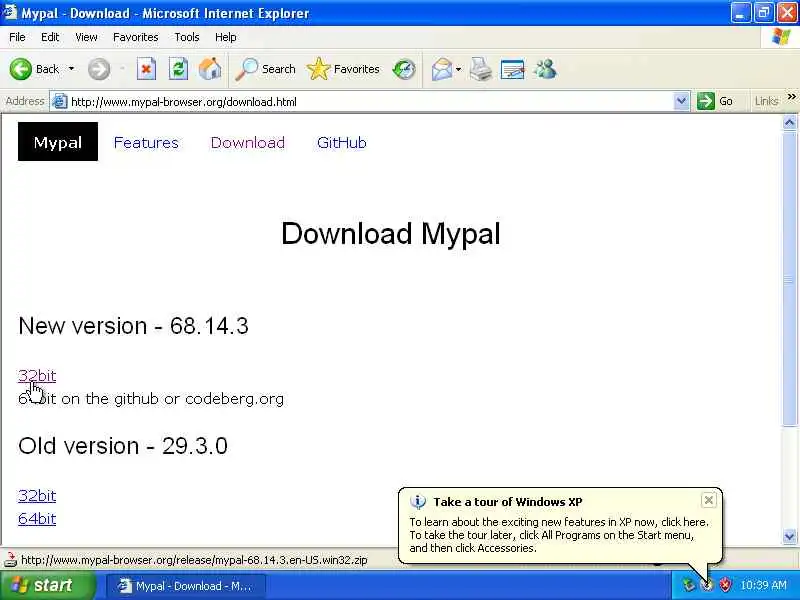800x600 pixels.
Task: Open the Windows start button
Action: [x=48, y=585]
